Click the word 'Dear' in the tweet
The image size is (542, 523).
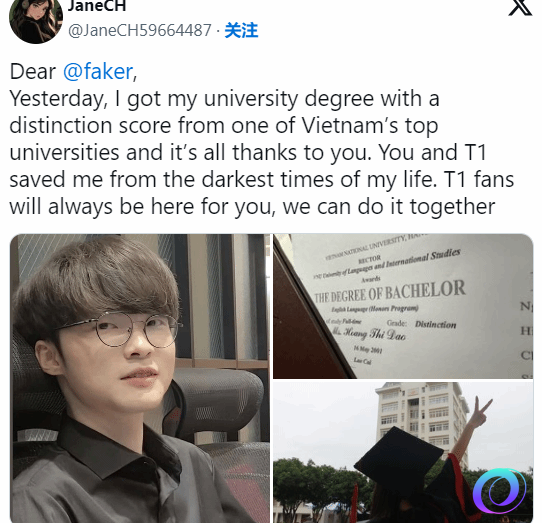[x=33, y=72]
